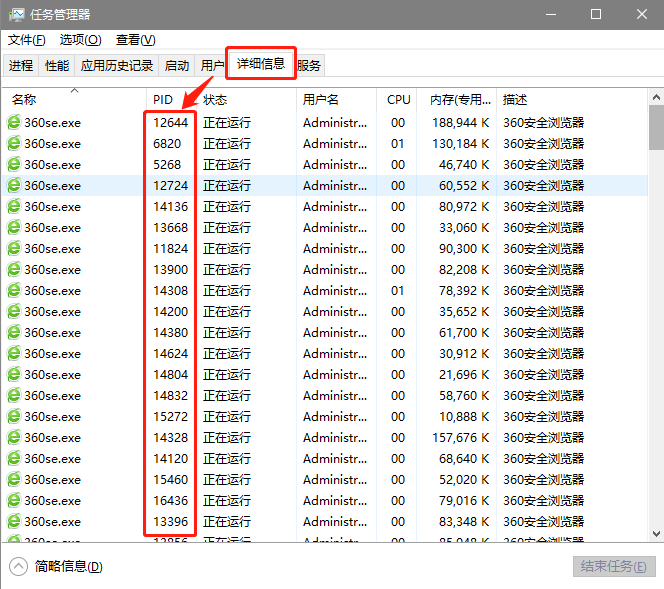664x589 pixels.
Task: Click the memory value 78,392 K
Action: click(x=464, y=290)
